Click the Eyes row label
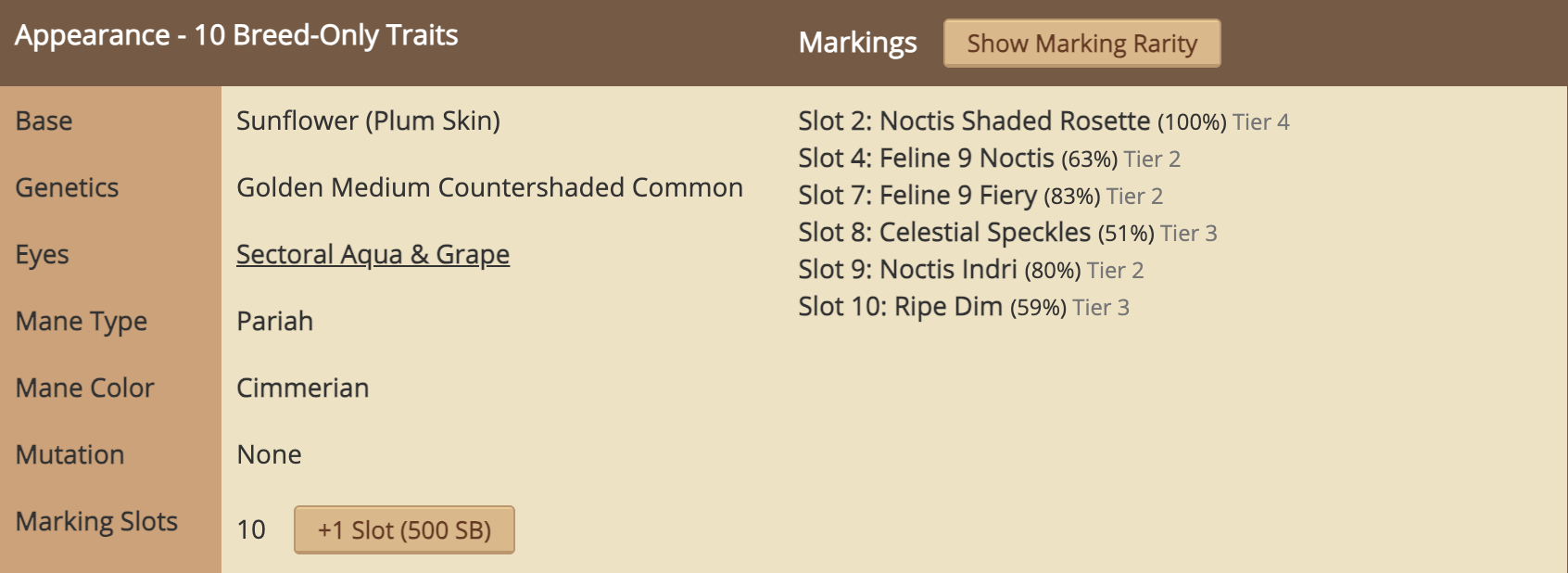Screen dimensions: 1568x573 [x=42, y=255]
